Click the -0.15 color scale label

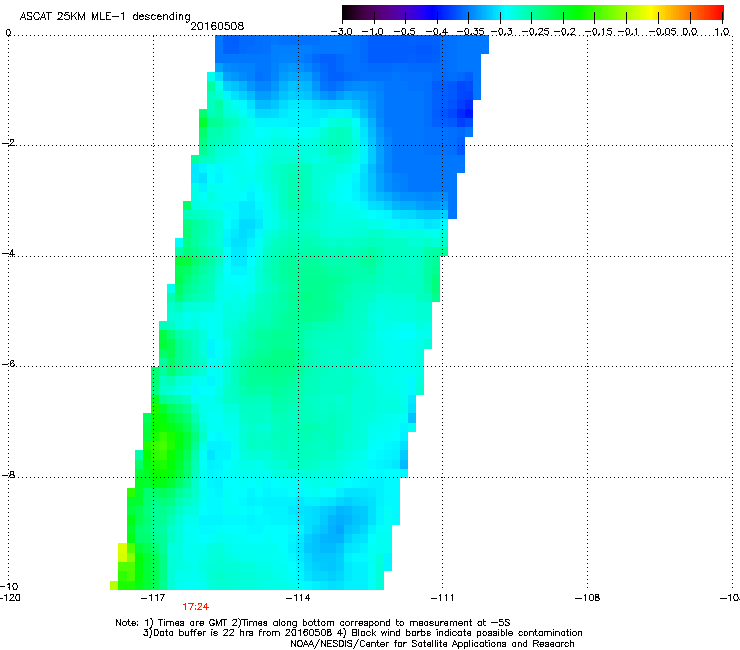pos(598,32)
